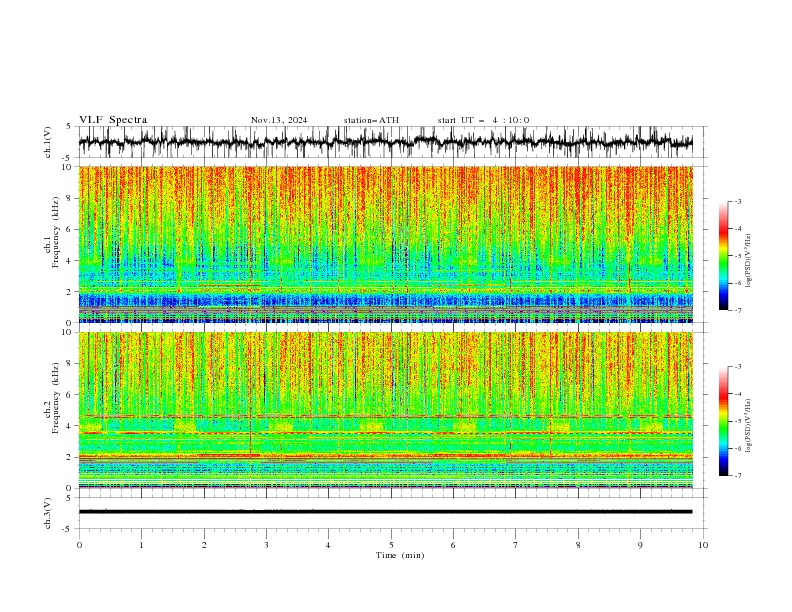Click the "9" time axis tick label

[640, 545]
